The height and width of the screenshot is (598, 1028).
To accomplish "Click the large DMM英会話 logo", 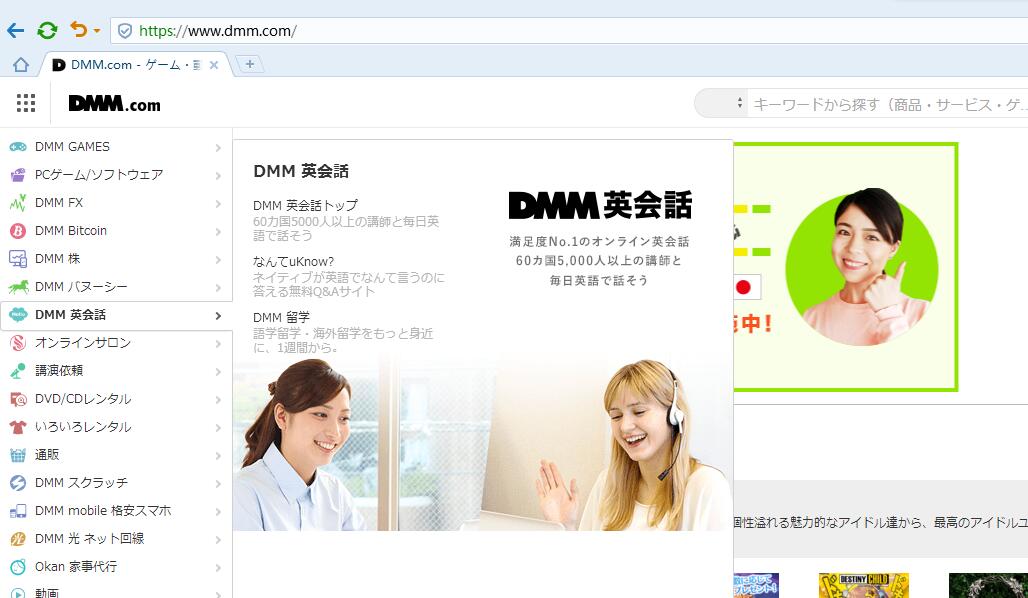I will point(600,205).
